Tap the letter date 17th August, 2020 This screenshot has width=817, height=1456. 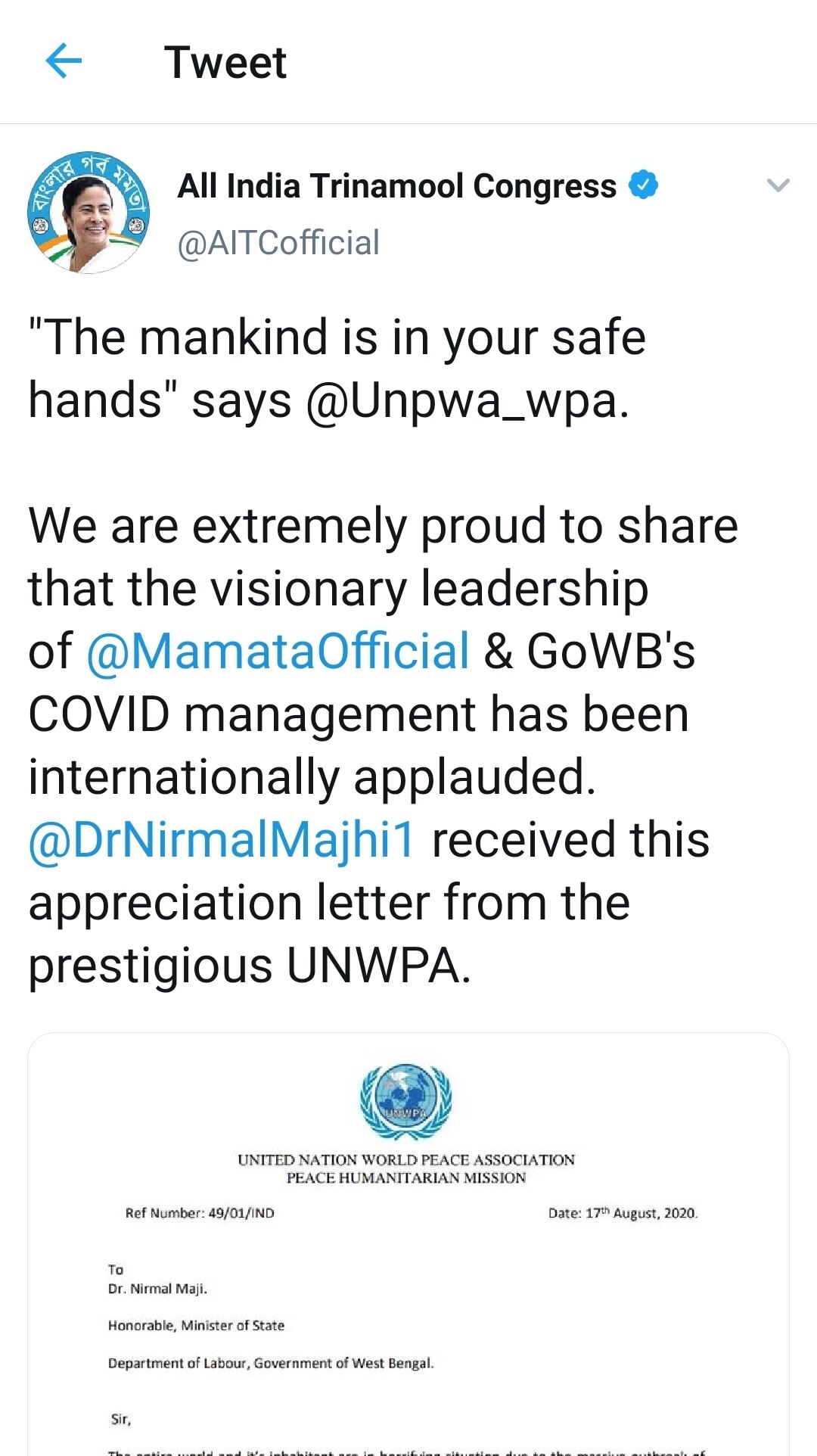(x=623, y=1213)
